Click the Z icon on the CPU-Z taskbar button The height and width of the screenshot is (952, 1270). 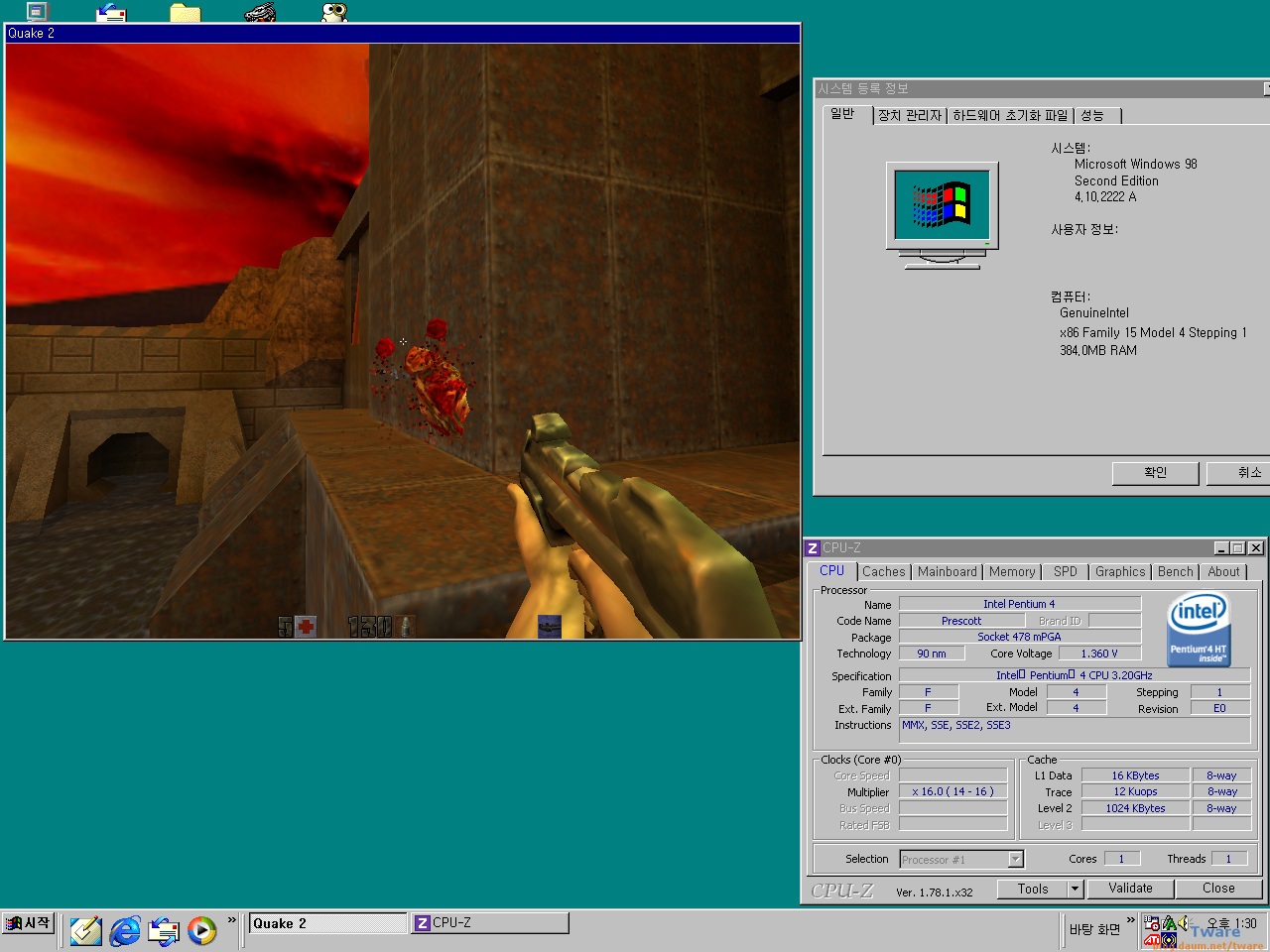[x=422, y=922]
